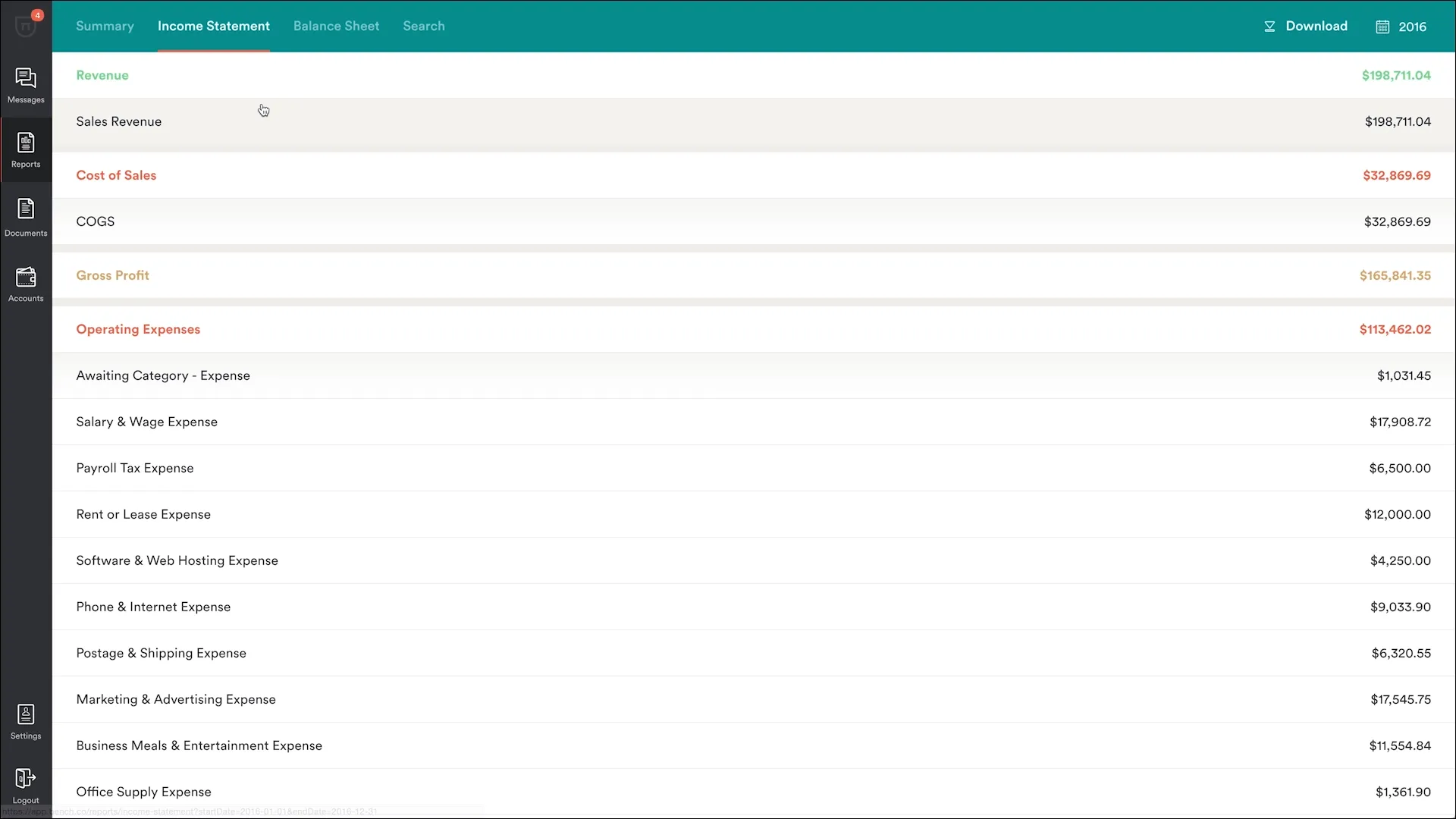Go to the Accounts wallet icon
Image resolution: width=1456 pixels, height=819 pixels.
tap(26, 278)
